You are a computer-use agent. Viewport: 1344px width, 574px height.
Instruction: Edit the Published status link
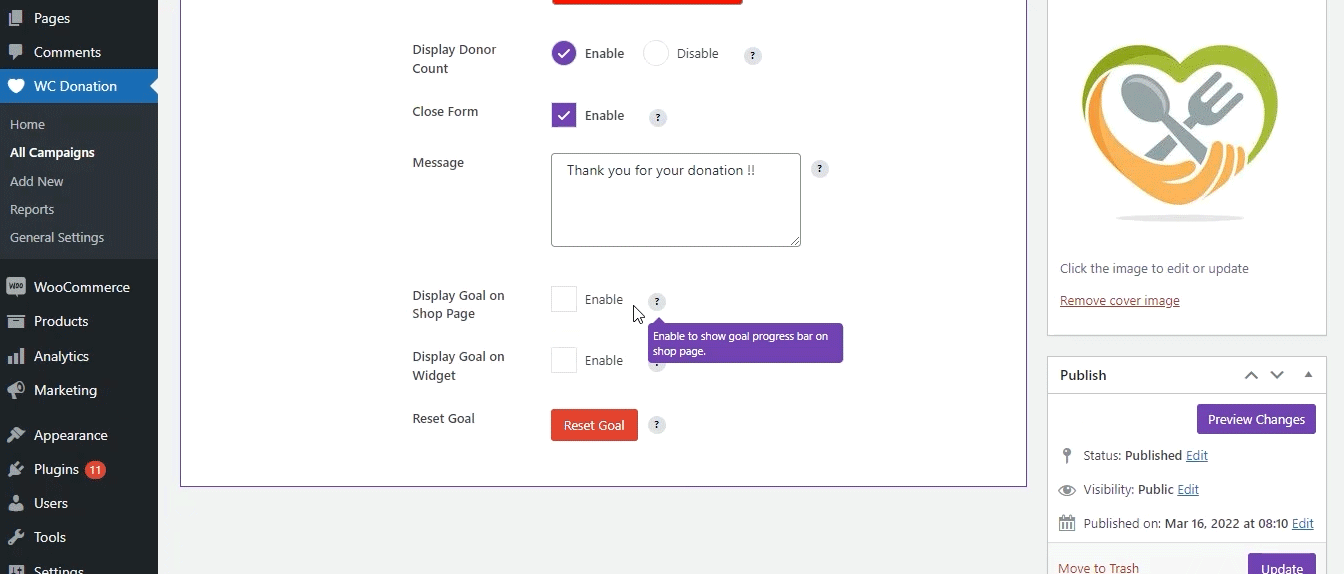point(1197,455)
